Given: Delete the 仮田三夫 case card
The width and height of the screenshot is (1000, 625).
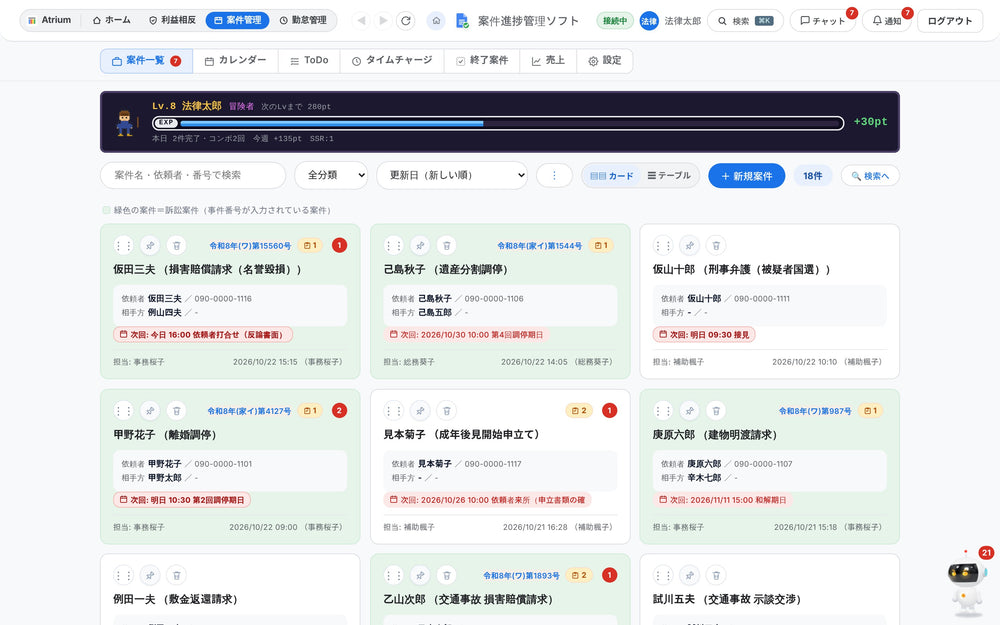Looking at the screenshot, I should (x=177, y=245).
